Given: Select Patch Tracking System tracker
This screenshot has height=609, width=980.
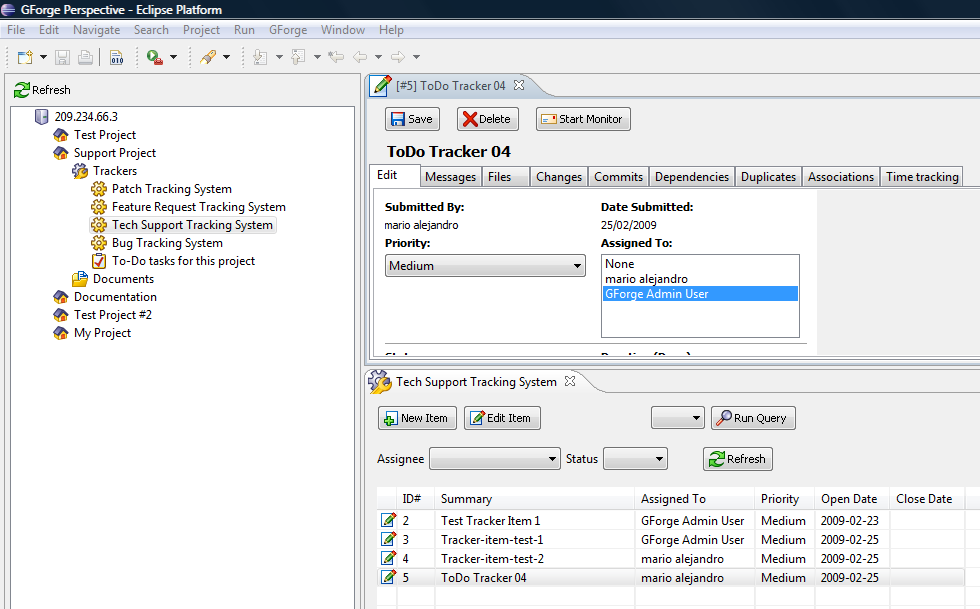Looking at the screenshot, I should (x=171, y=189).
